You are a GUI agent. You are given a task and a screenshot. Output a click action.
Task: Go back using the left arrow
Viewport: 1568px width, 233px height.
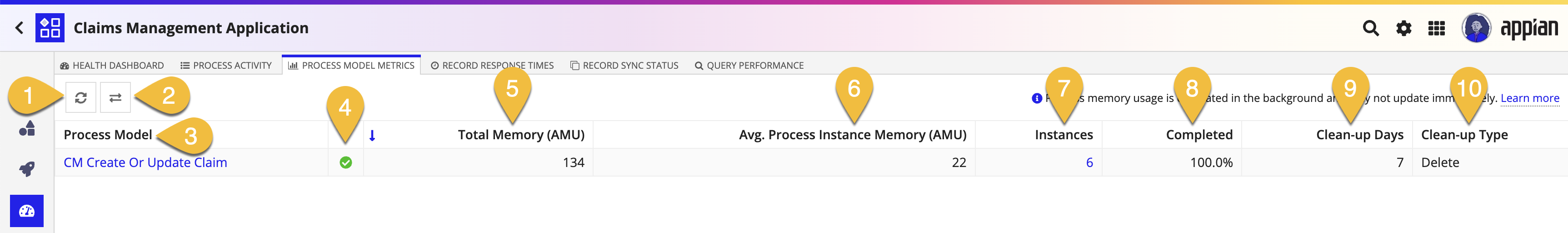(20, 28)
